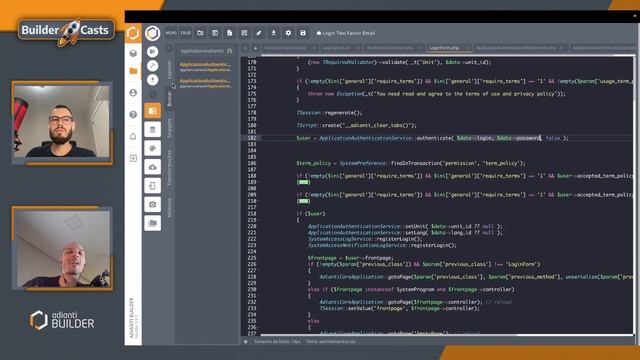Open the folder icon in top toolbar
This screenshot has width=640, height=360.
[200, 33]
